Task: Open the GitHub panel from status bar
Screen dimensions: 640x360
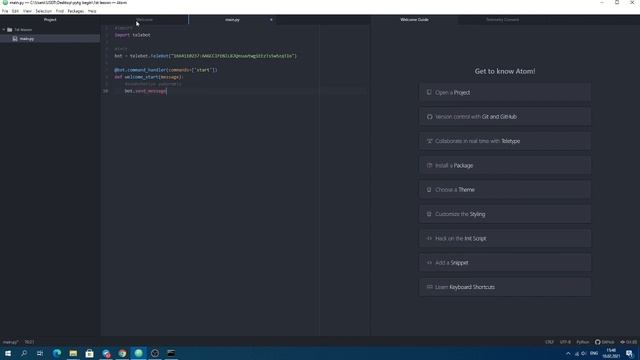Action: 604,342
